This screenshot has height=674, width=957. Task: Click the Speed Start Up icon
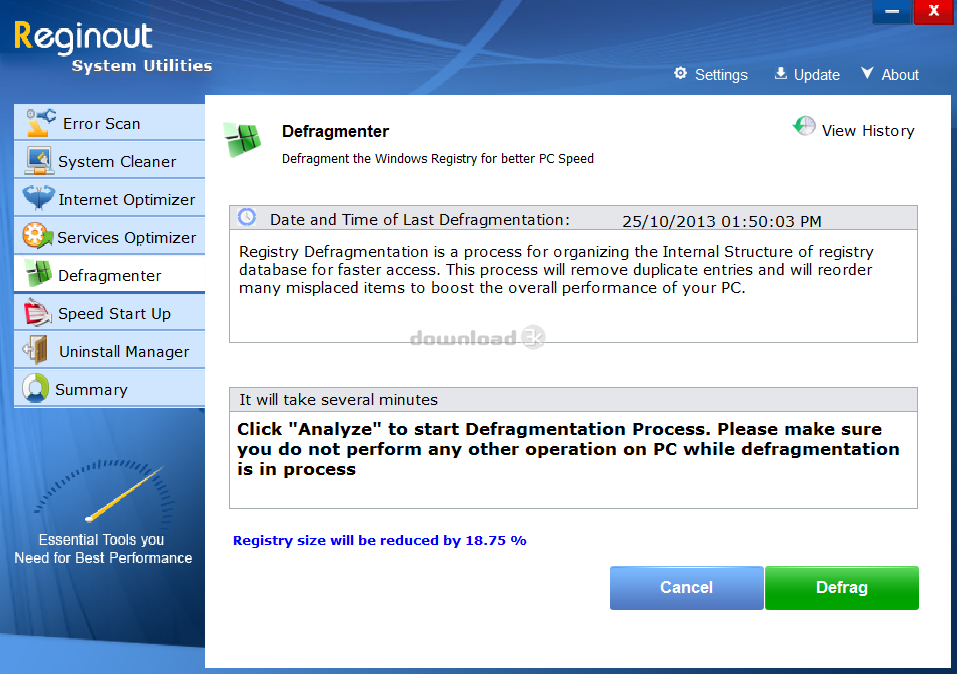click(38, 313)
